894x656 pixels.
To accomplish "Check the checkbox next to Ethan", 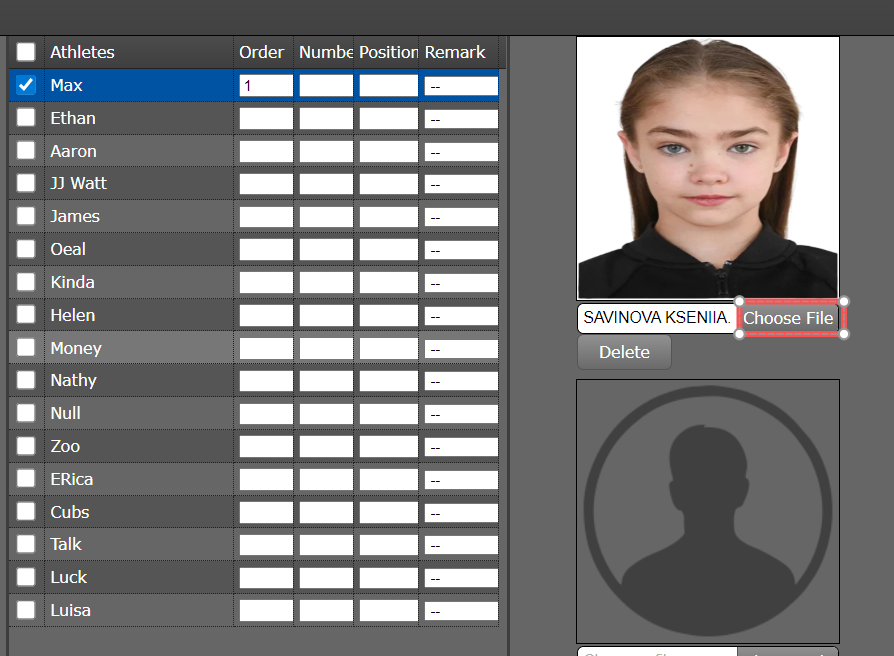I will click(26, 118).
